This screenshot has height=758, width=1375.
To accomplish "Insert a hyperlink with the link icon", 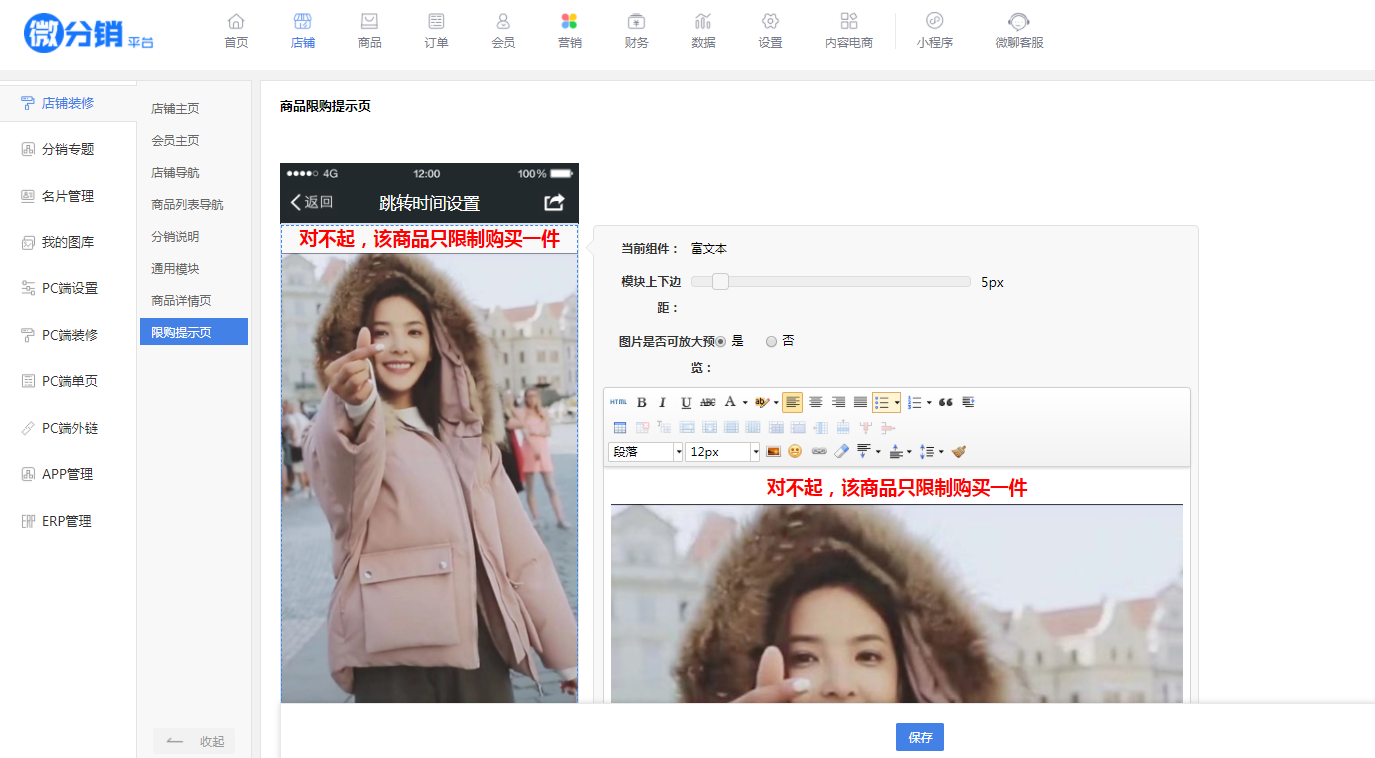I will pos(818,452).
